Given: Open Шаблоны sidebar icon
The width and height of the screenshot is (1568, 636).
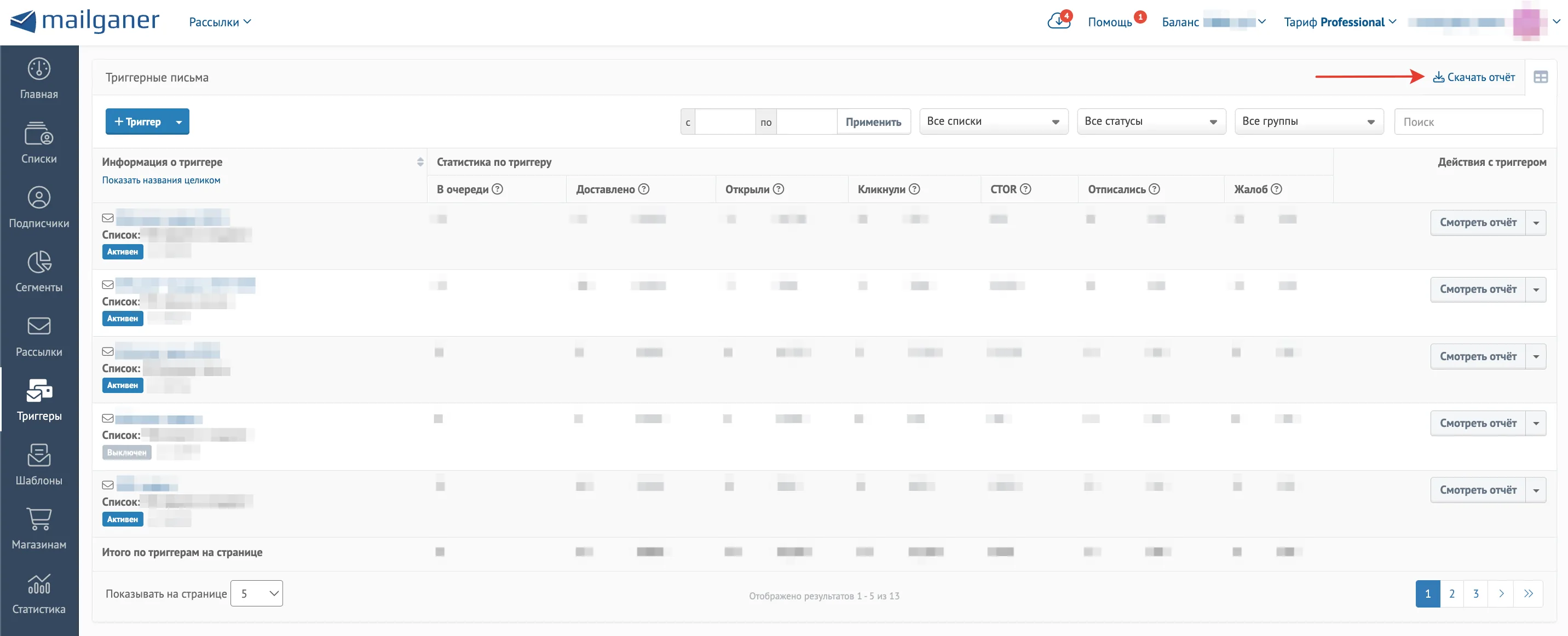Looking at the screenshot, I should [x=39, y=455].
